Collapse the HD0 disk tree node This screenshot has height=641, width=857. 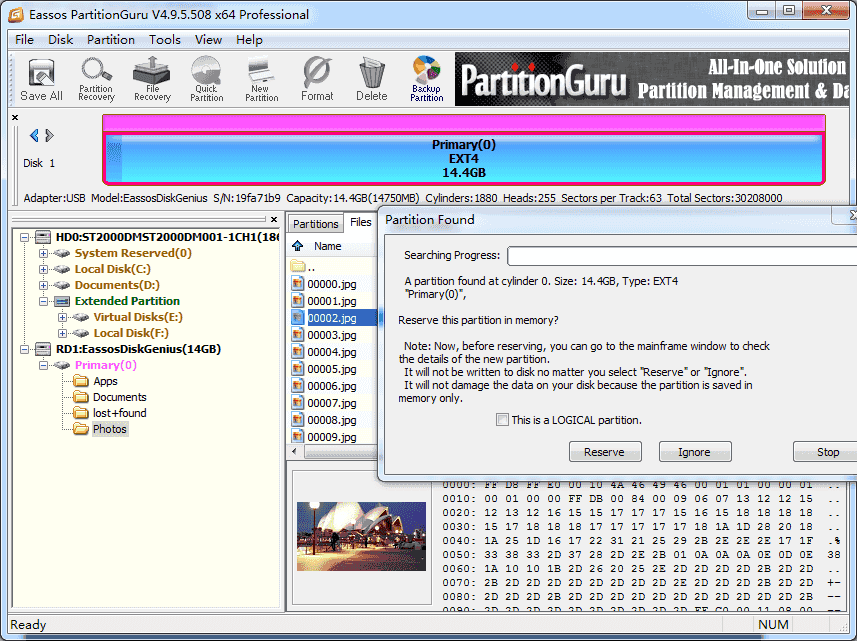click(25, 237)
